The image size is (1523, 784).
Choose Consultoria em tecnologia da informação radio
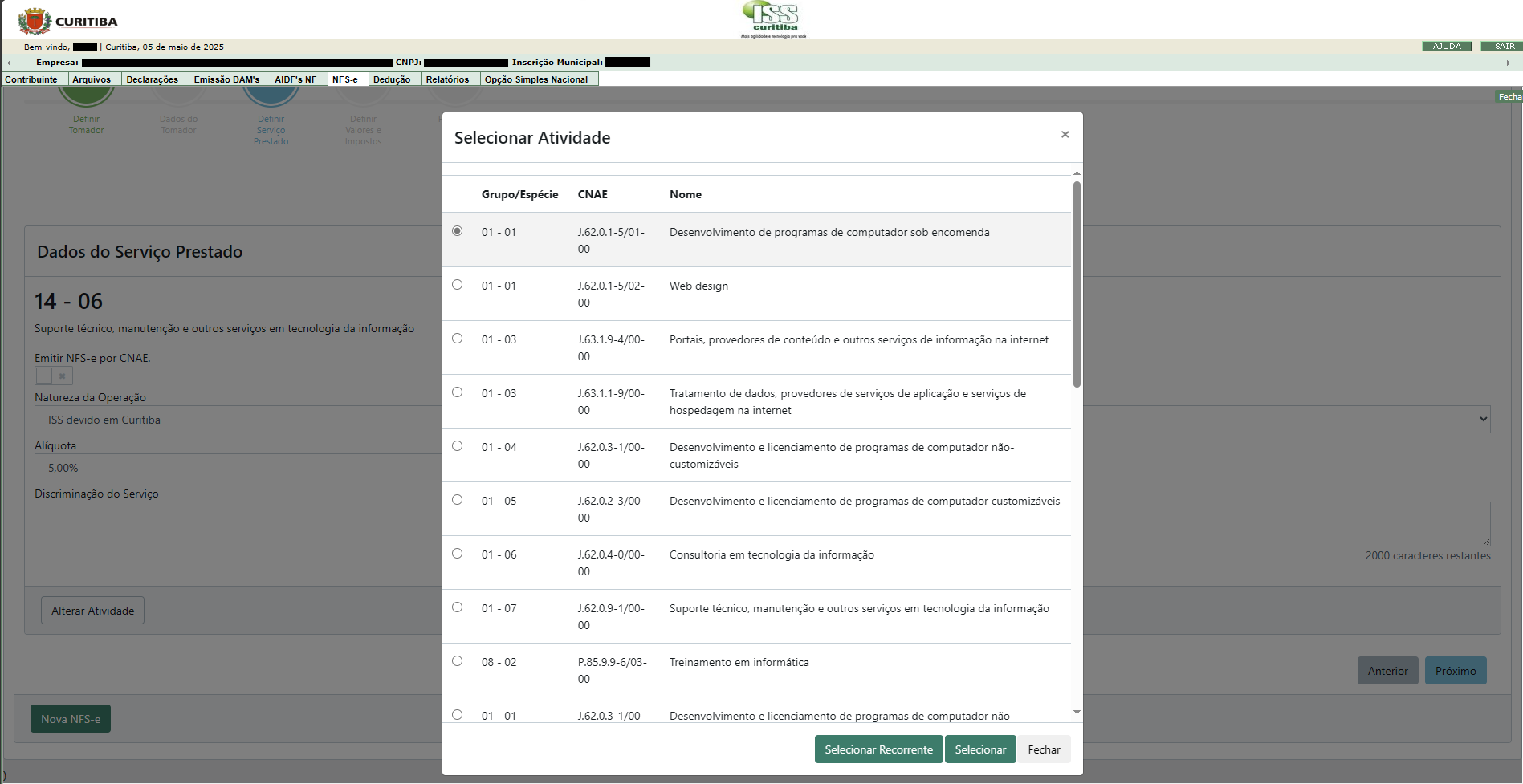tap(458, 554)
